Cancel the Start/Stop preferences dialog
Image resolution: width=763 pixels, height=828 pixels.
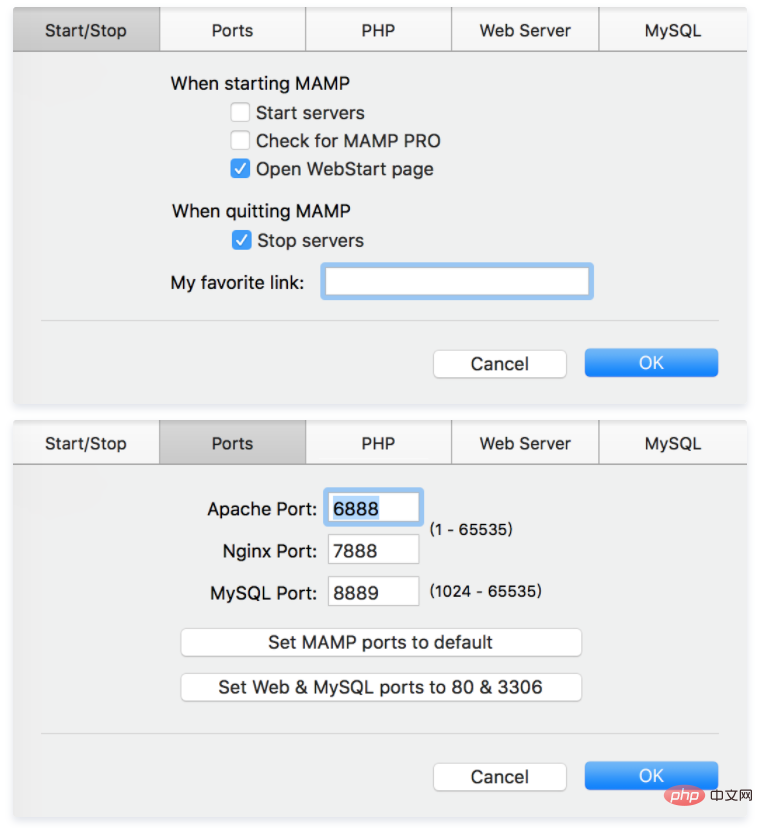coord(500,364)
